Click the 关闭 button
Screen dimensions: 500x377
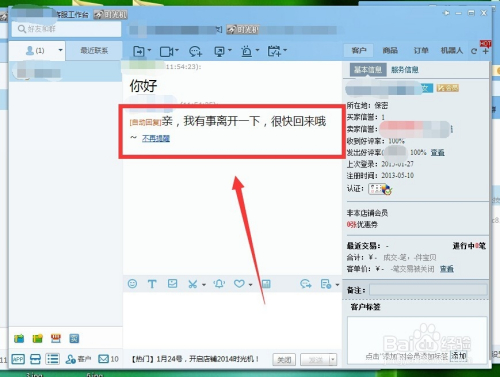tap(284, 360)
